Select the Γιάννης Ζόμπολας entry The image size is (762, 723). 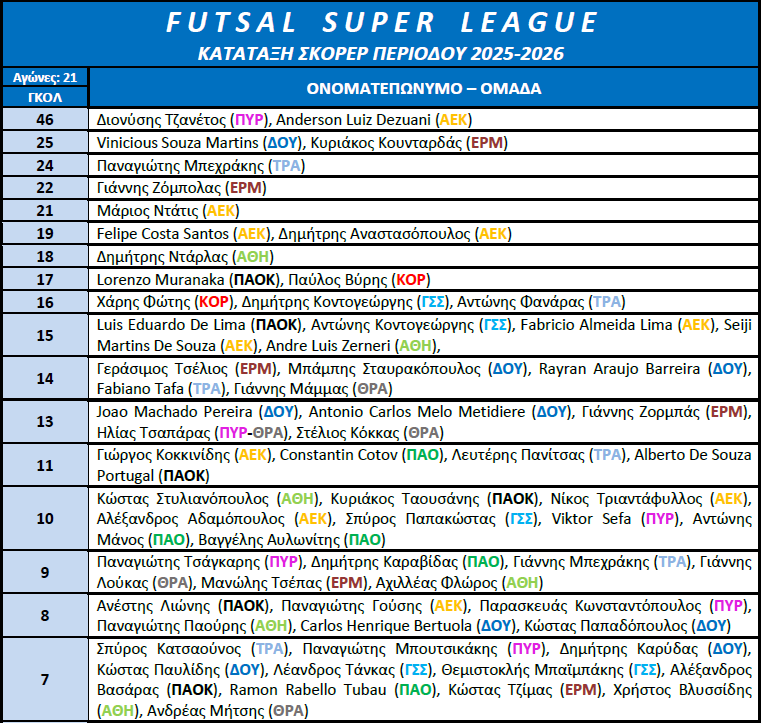[x=157, y=188]
